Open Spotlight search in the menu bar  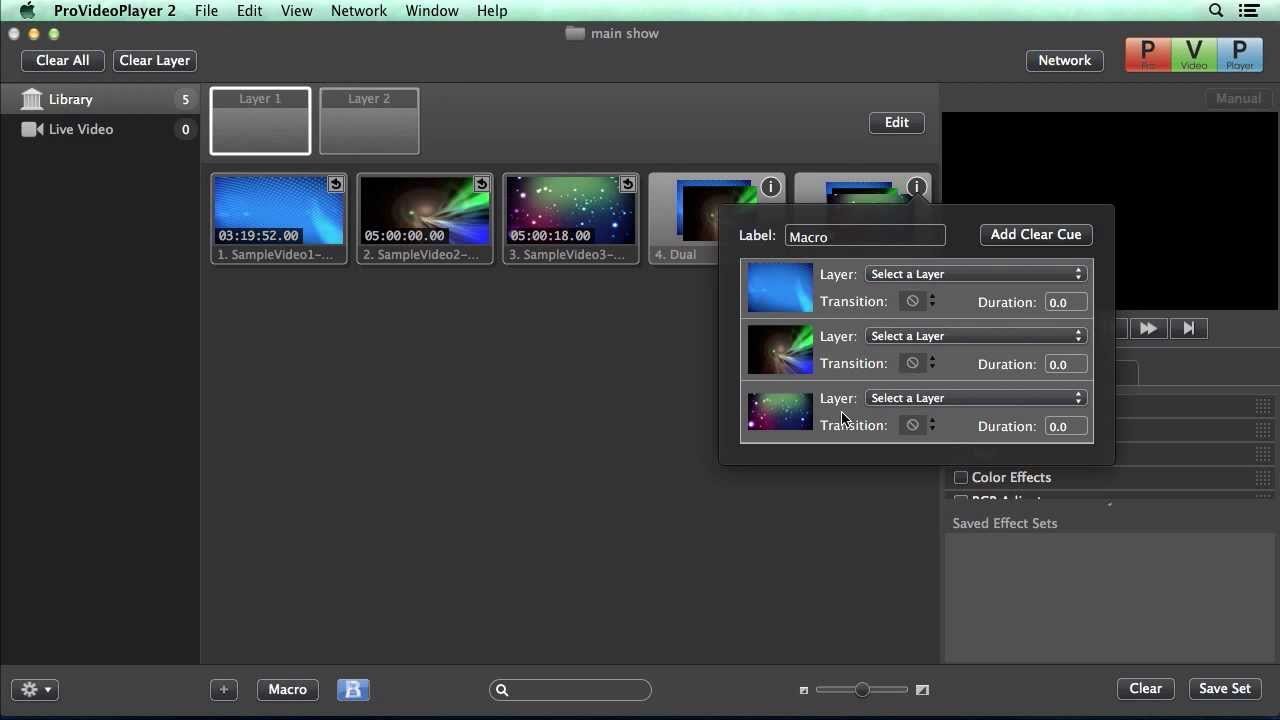click(x=1216, y=11)
